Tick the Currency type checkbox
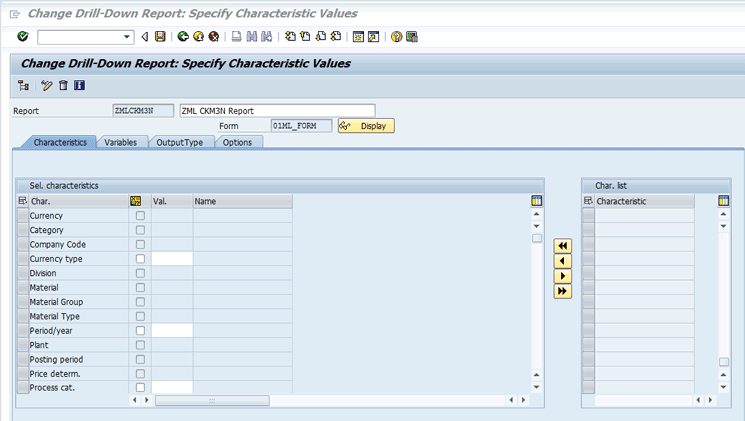Image resolution: width=745 pixels, height=421 pixels. point(140,258)
